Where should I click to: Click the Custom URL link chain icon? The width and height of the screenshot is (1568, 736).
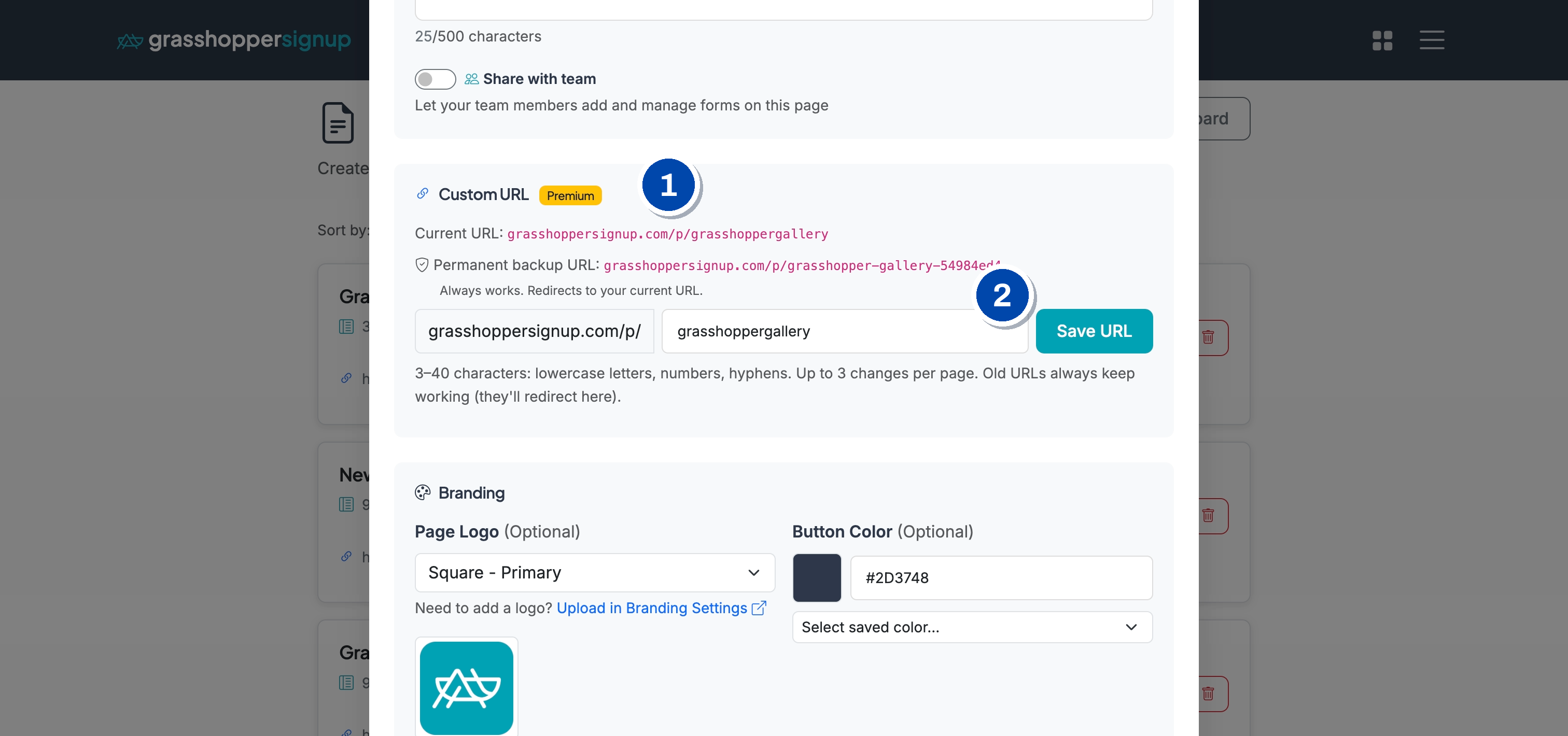tap(423, 194)
